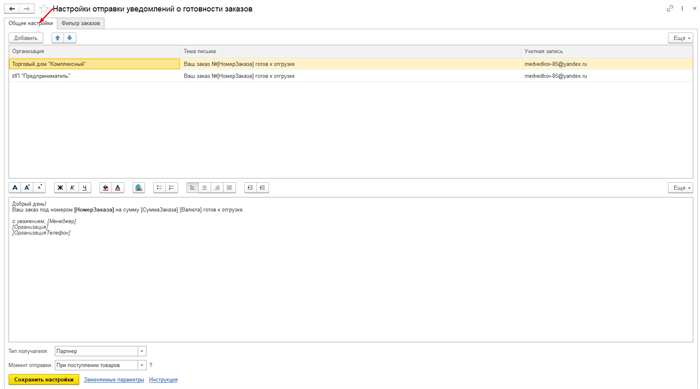700x389 pixels.
Task: Copy link to this form icon
Action: coord(669,8)
